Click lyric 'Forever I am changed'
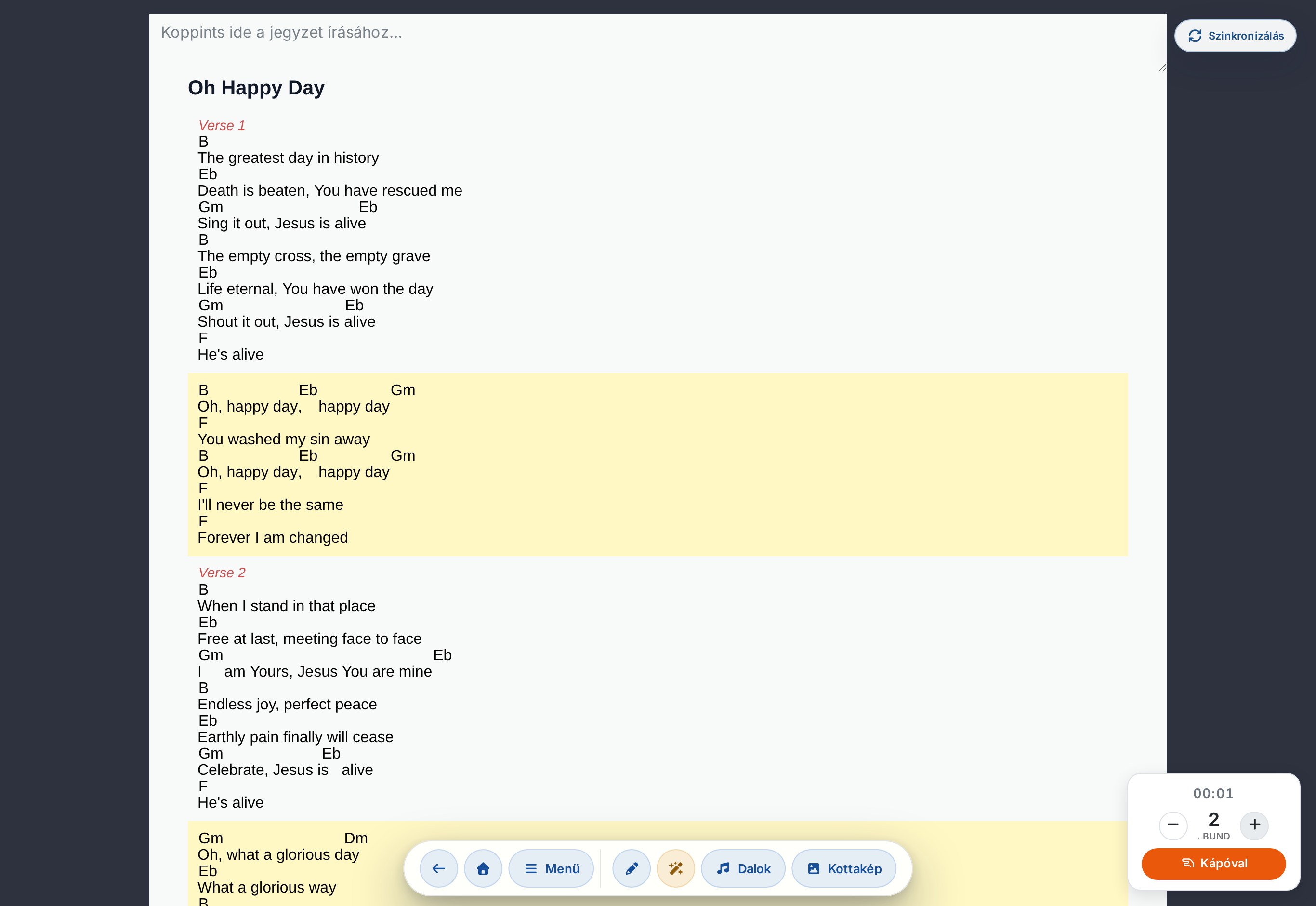The height and width of the screenshot is (906, 1316). [x=273, y=538]
